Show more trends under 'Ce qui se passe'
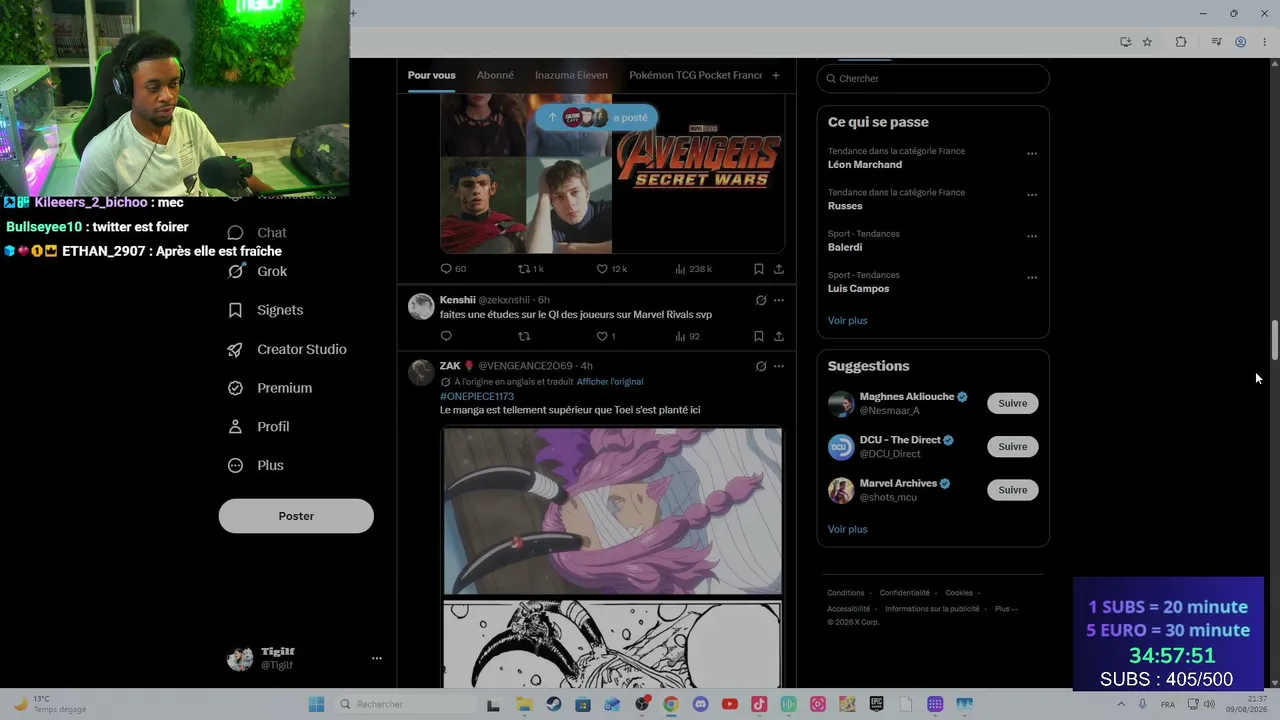This screenshot has width=1280, height=720. (x=847, y=321)
